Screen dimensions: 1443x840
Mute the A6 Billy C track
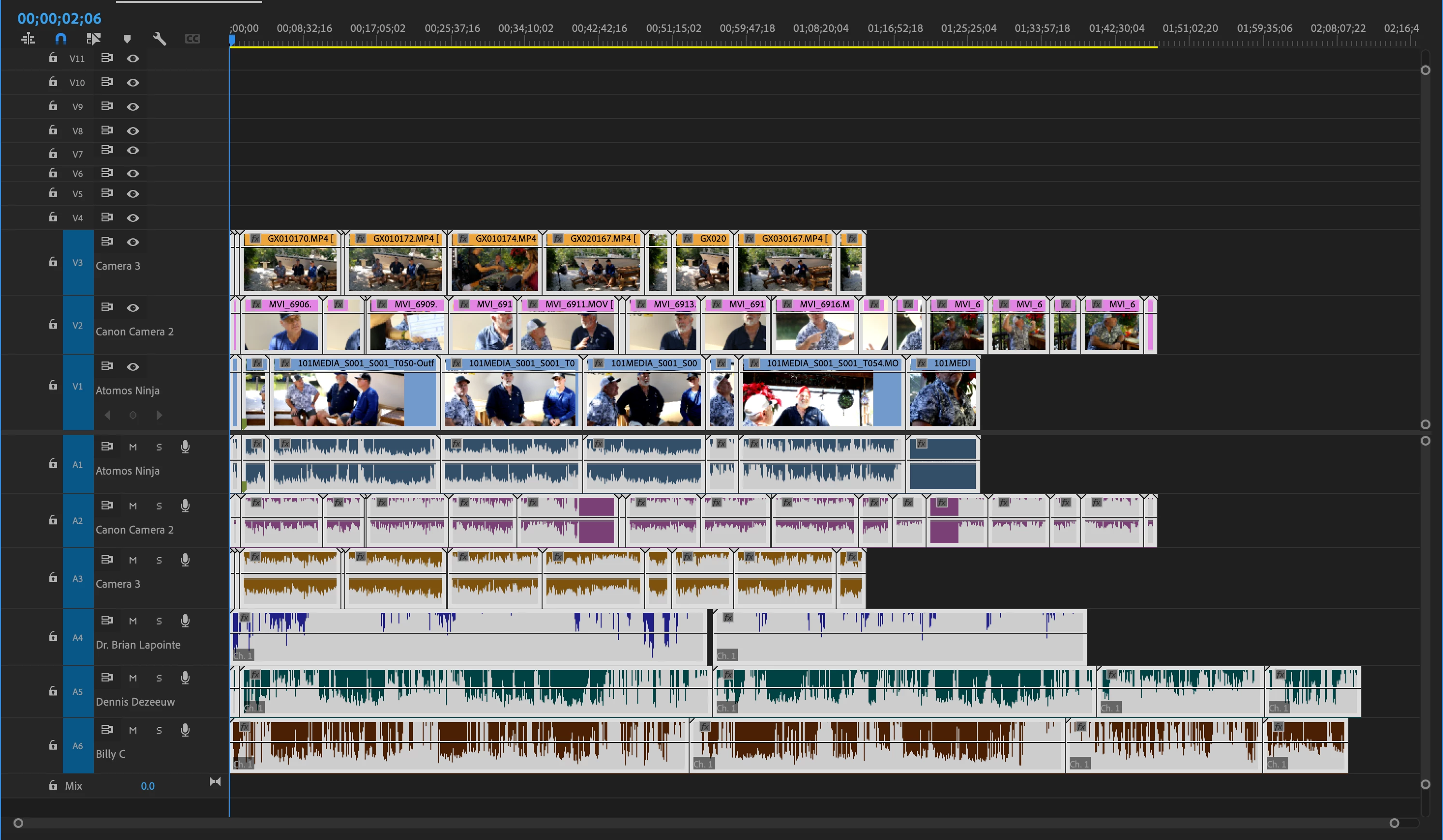(x=133, y=730)
